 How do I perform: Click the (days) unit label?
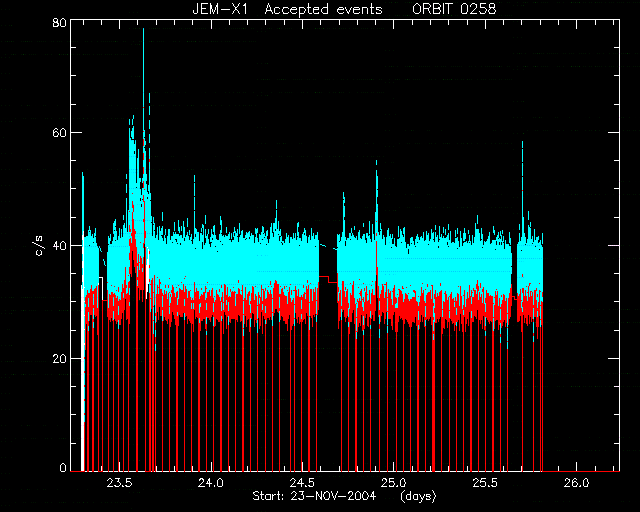(418, 497)
